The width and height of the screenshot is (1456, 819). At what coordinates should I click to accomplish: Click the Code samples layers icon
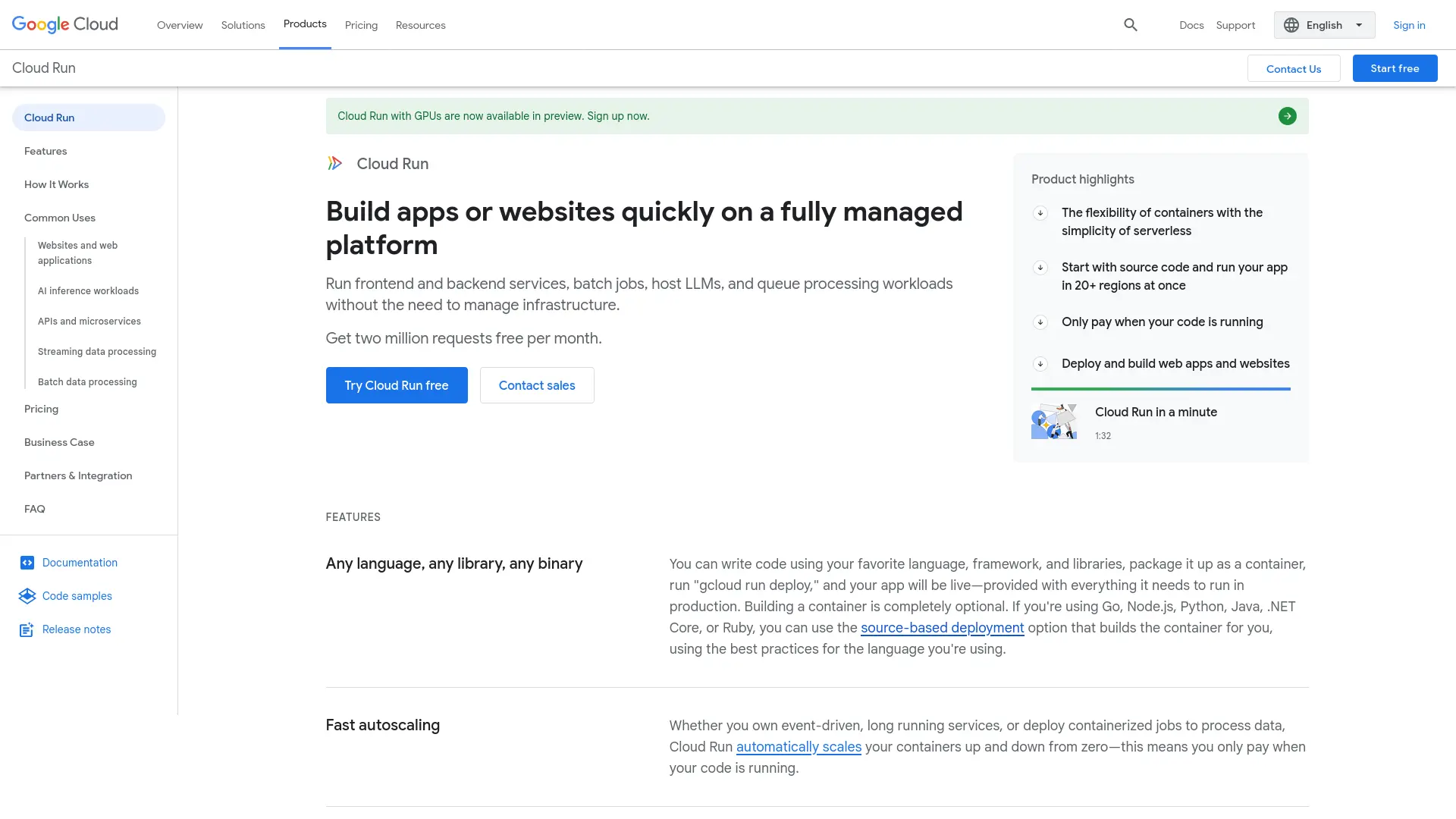[27, 596]
